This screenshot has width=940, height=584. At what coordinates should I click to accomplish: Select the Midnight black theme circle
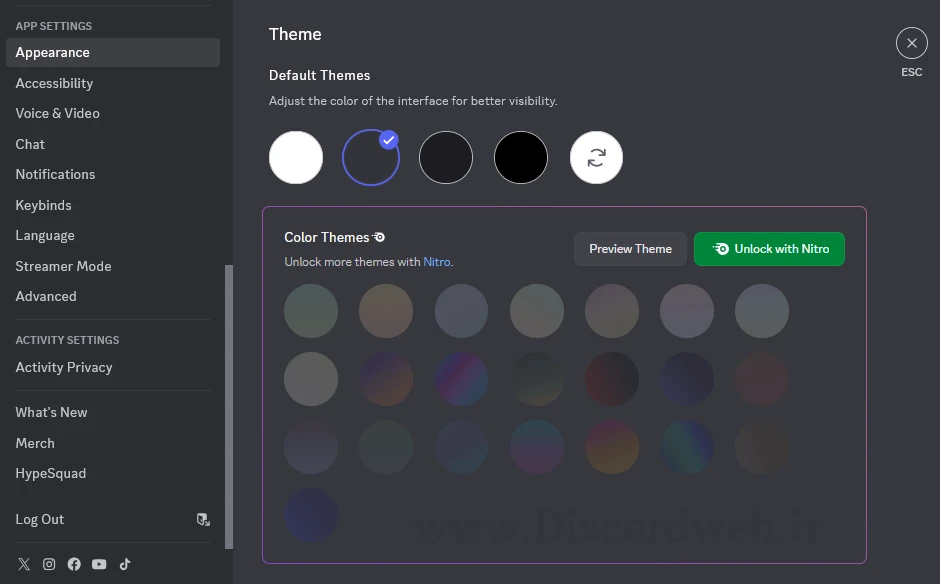click(521, 158)
